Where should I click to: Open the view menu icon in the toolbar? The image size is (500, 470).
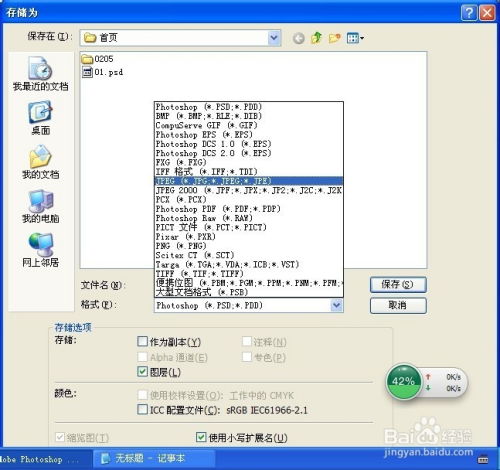tap(355, 38)
